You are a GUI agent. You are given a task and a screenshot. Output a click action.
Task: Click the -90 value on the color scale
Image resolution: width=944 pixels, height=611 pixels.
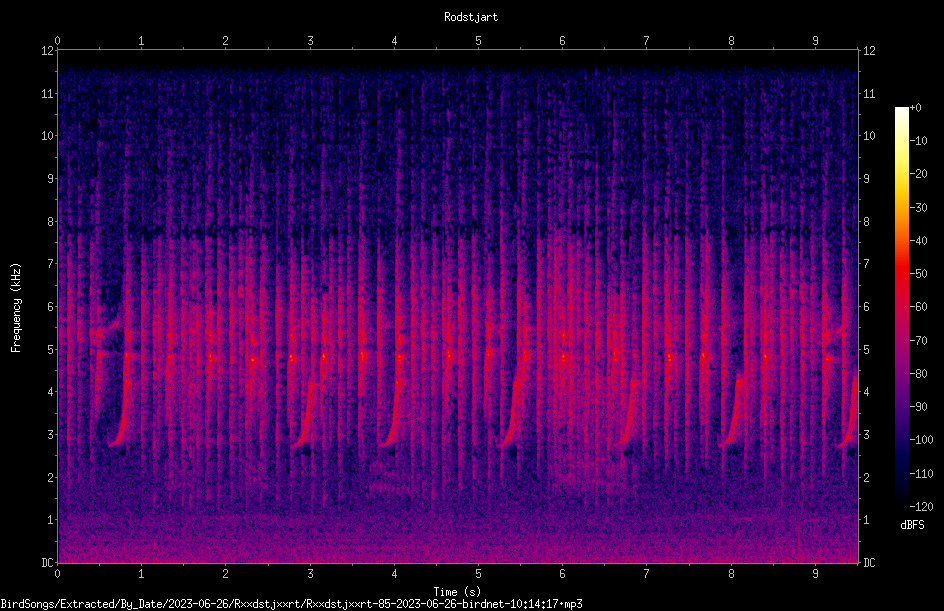click(x=919, y=407)
